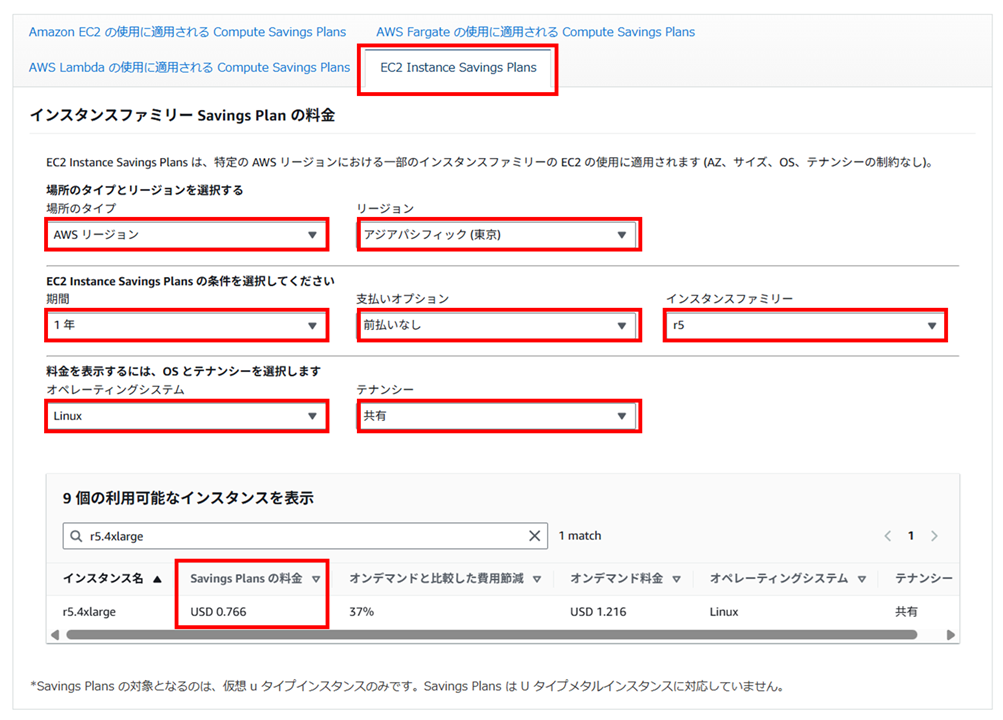Click the table's horizontal scrollbar thumb
Viewport: 1003px width, 720px height.
(491, 635)
